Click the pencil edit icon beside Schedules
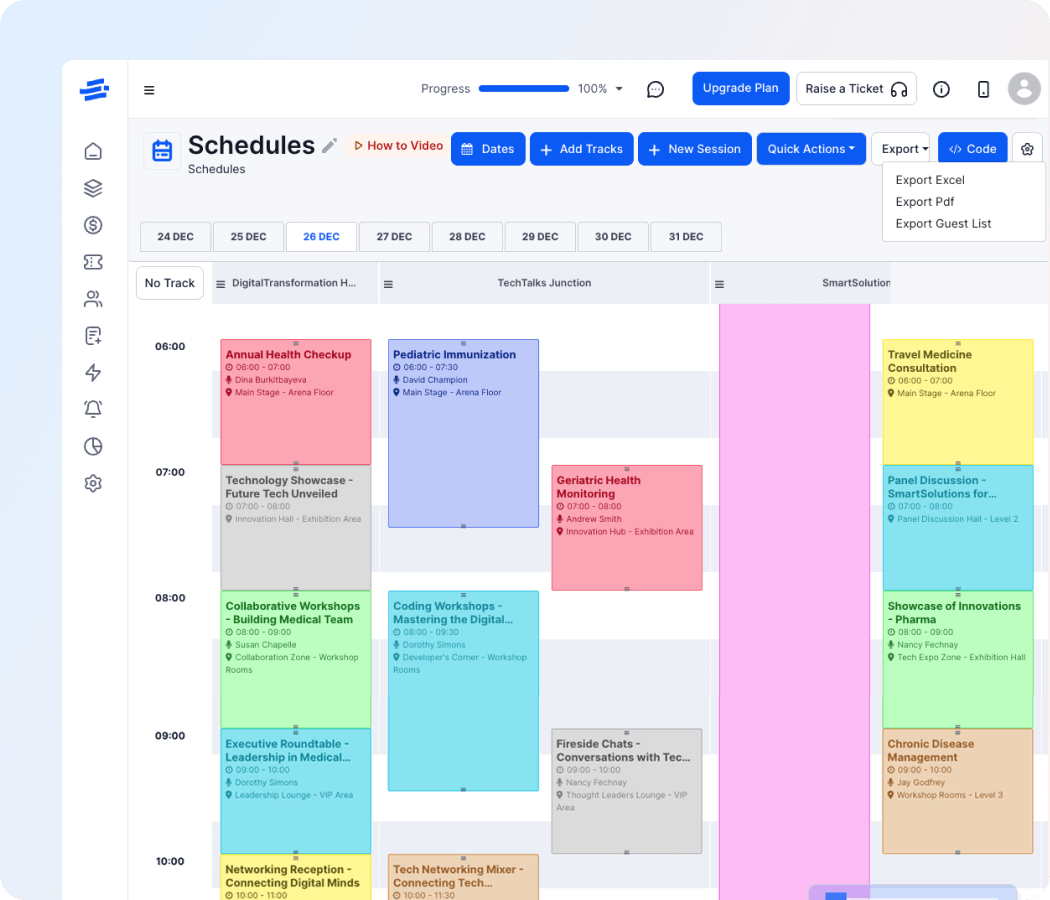 pyautogui.click(x=329, y=146)
